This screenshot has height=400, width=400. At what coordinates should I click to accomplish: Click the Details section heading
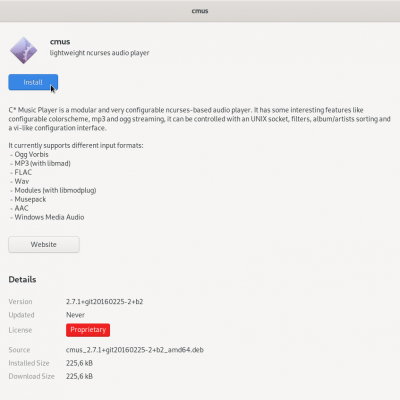click(x=22, y=279)
